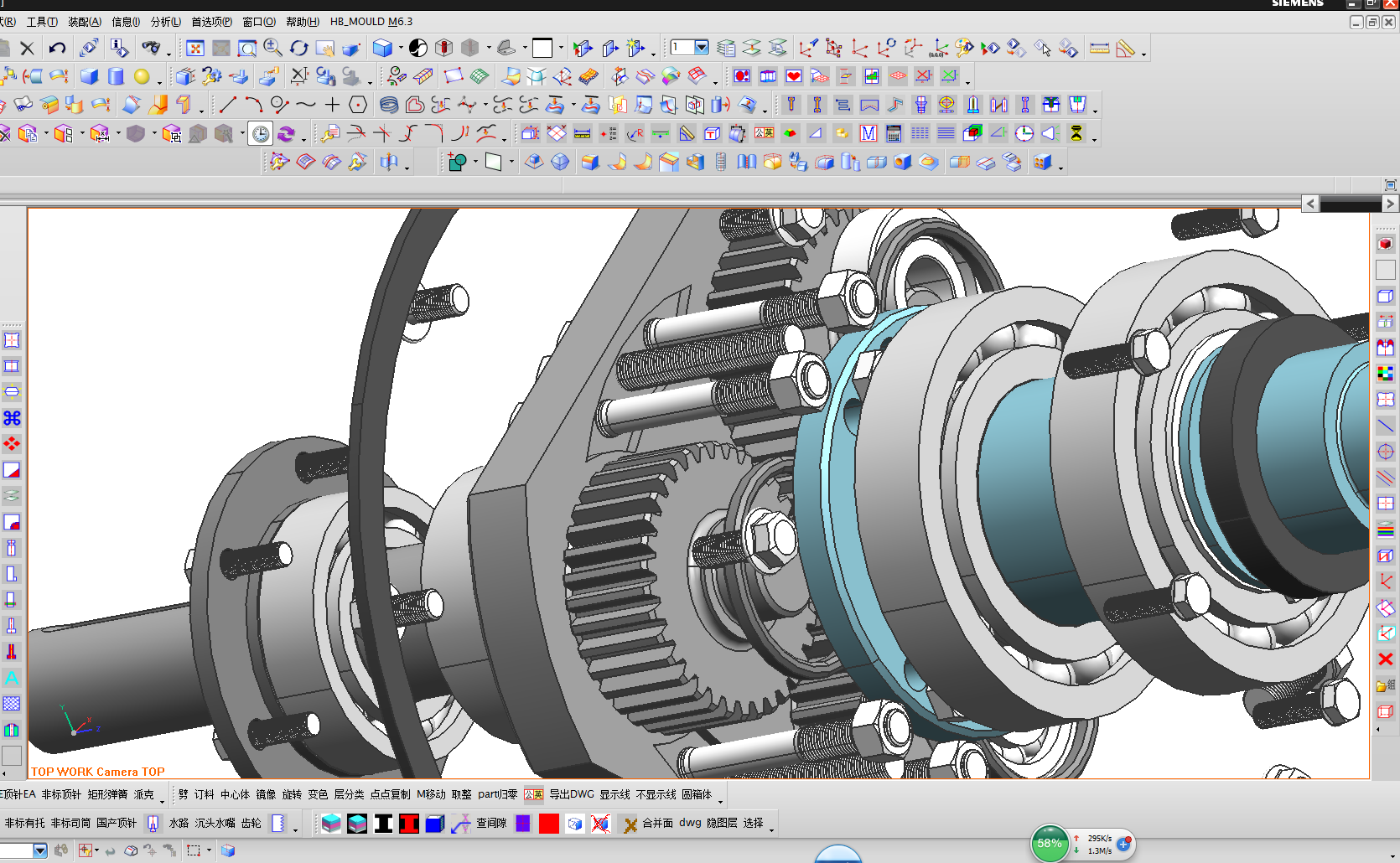Image resolution: width=1400 pixels, height=863 pixels.
Task: Select the Line sketch tool
Action: [x=227, y=105]
